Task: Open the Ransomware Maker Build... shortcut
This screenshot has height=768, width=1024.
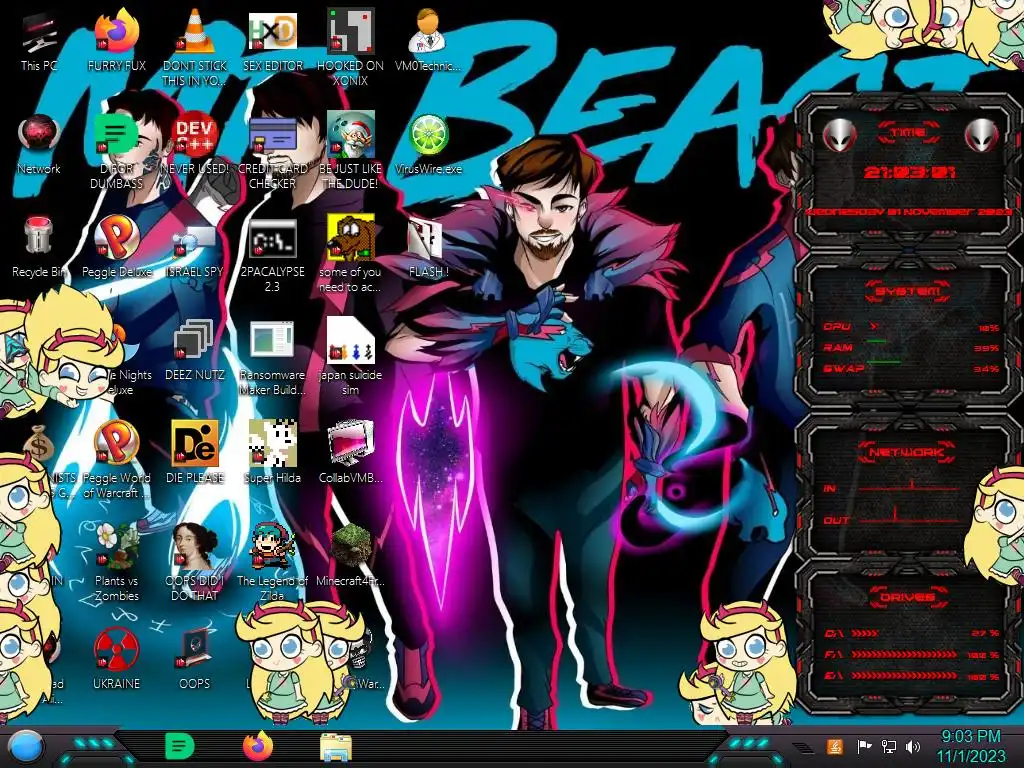Action: (x=273, y=358)
